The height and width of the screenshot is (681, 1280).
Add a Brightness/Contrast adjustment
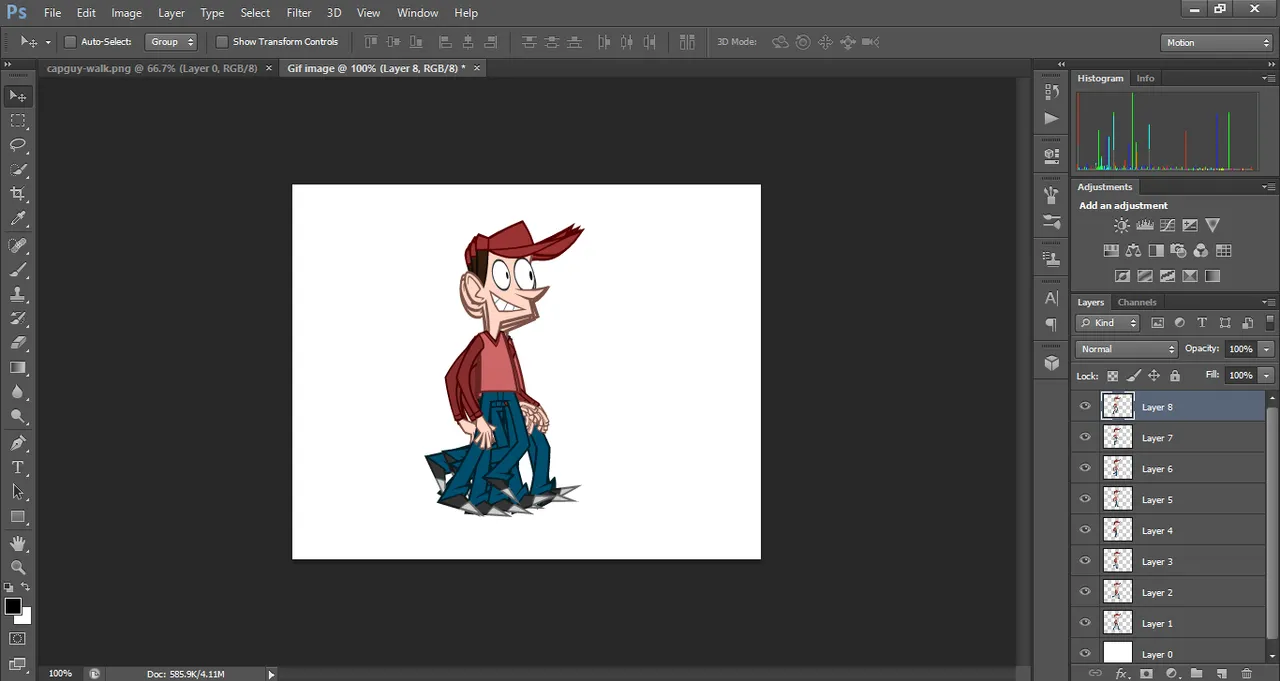click(1122, 226)
